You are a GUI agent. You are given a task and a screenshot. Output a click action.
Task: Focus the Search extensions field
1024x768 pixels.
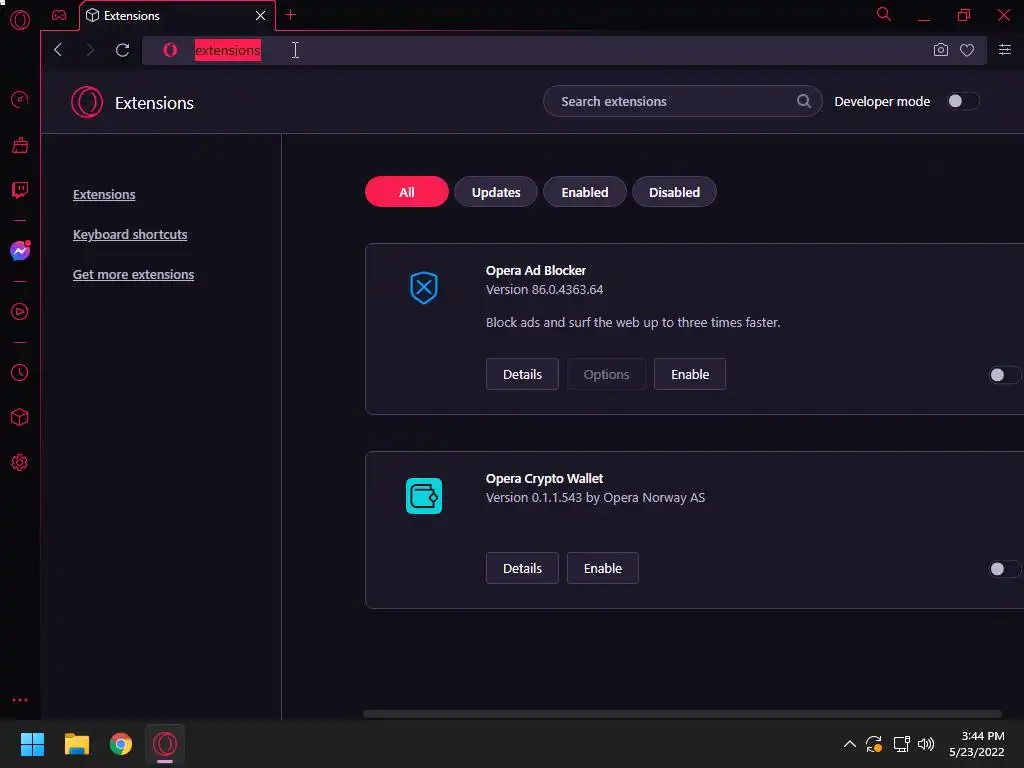pyautogui.click(x=682, y=101)
